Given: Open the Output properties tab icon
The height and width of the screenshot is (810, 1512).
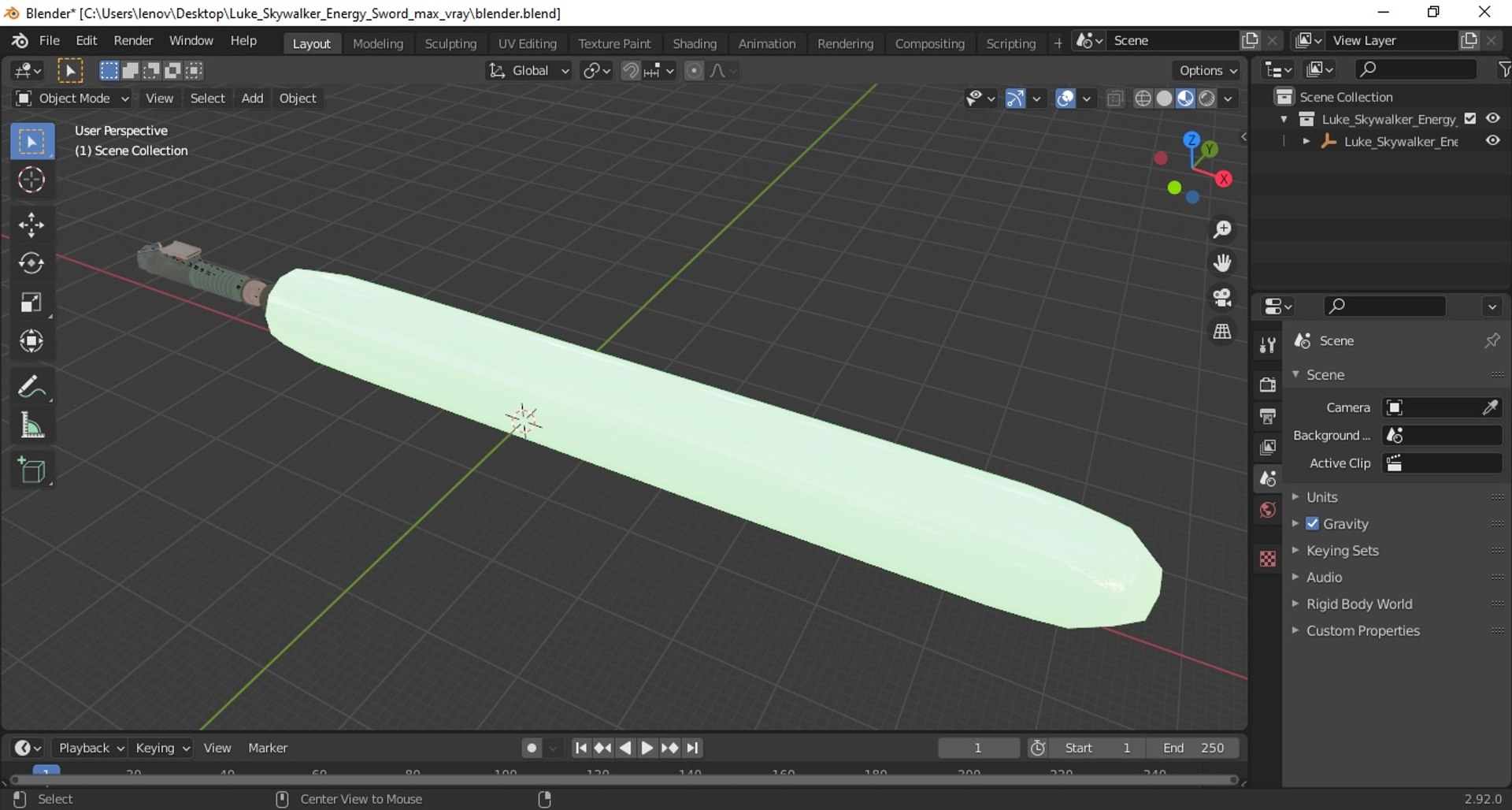Looking at the screenshot, I should [x=1267, y=416].
